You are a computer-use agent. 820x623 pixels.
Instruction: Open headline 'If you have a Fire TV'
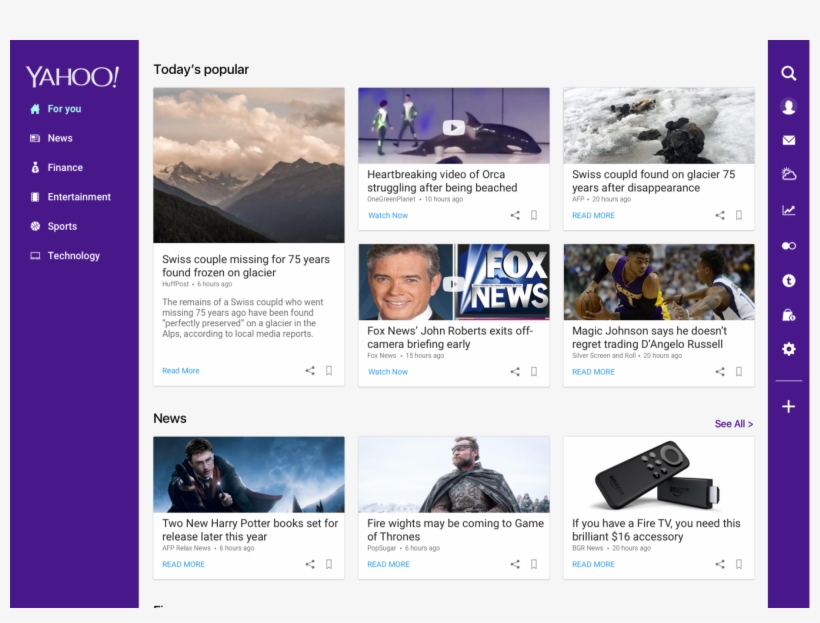tap(656, 530)
